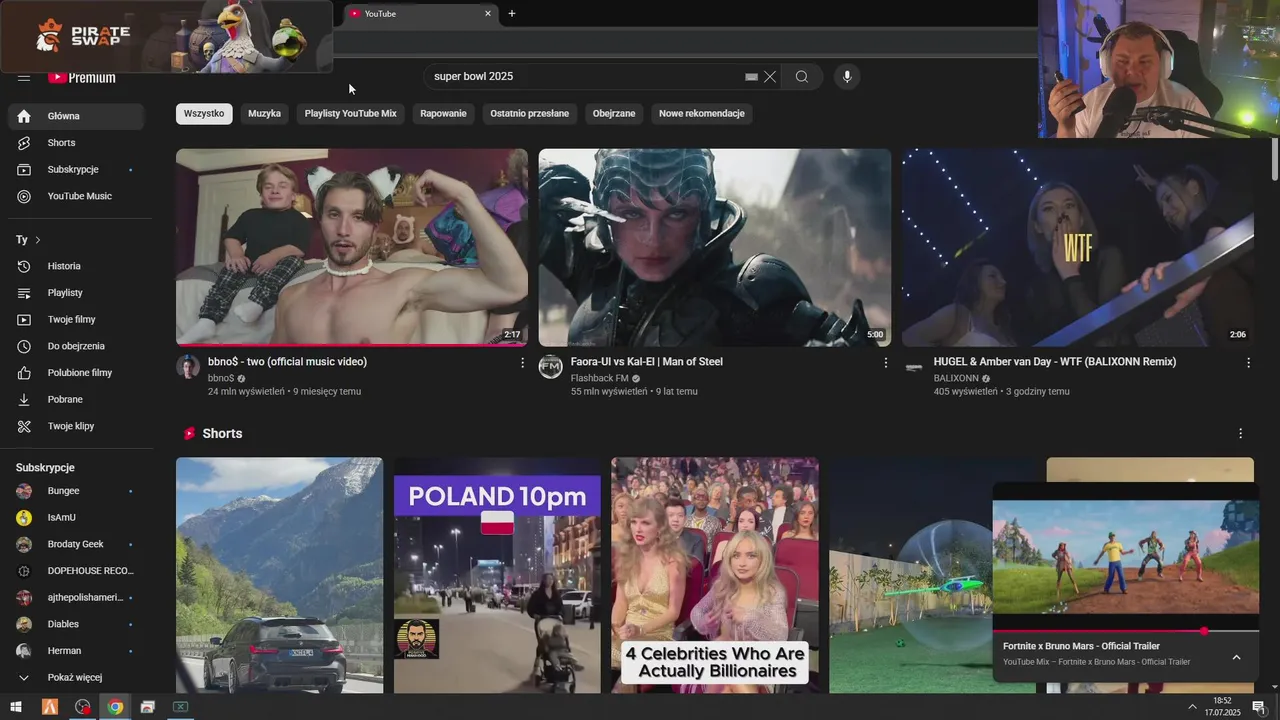Viewport: 1280px width, 720px height.
Task: Expand subscriptions with Pokaż więcej
Action: click(x=76, y=677)
